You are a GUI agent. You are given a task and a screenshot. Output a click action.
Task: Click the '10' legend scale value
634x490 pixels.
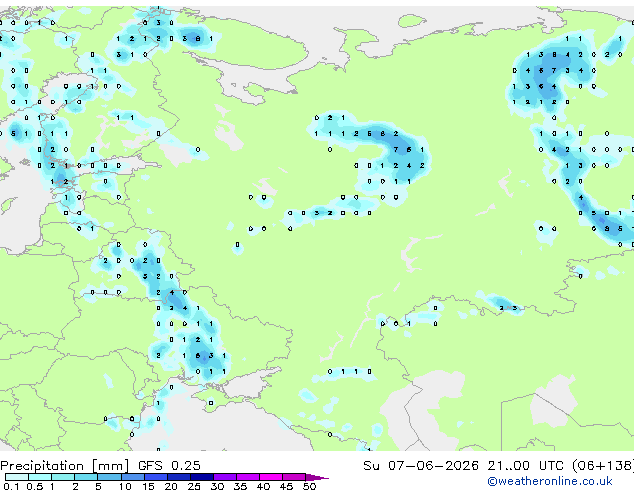pyautogui.click(x=125, y=486)
